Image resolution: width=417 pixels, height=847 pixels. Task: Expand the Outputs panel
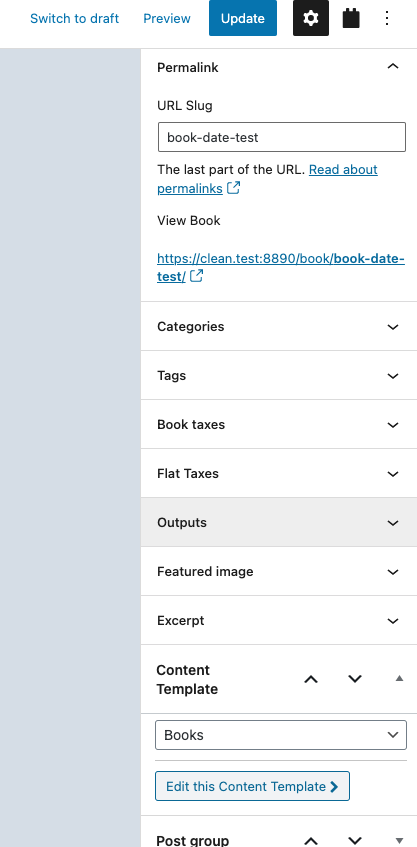(x=279, y=522)
